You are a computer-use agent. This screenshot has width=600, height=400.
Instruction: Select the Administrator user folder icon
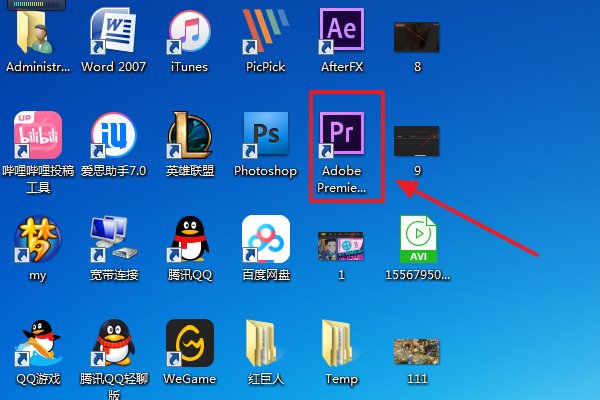pos(37,32)
